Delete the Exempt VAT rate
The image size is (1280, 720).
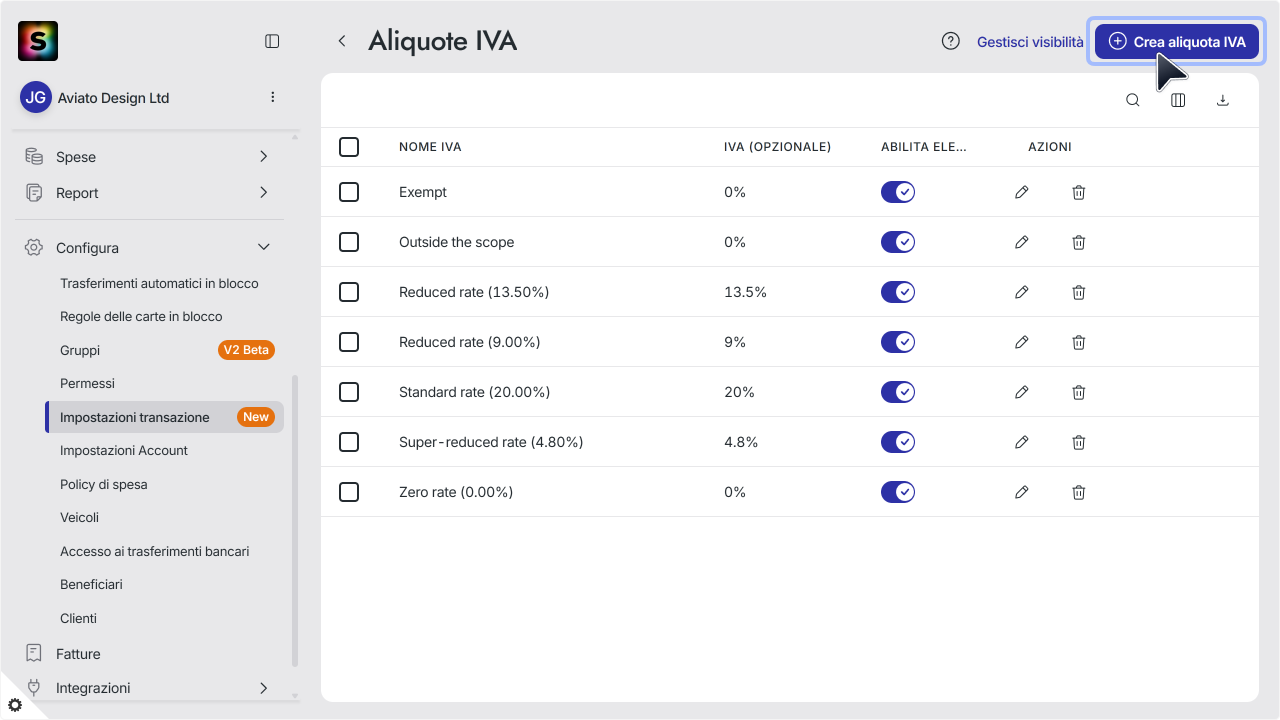click(x=1079, y=192)
